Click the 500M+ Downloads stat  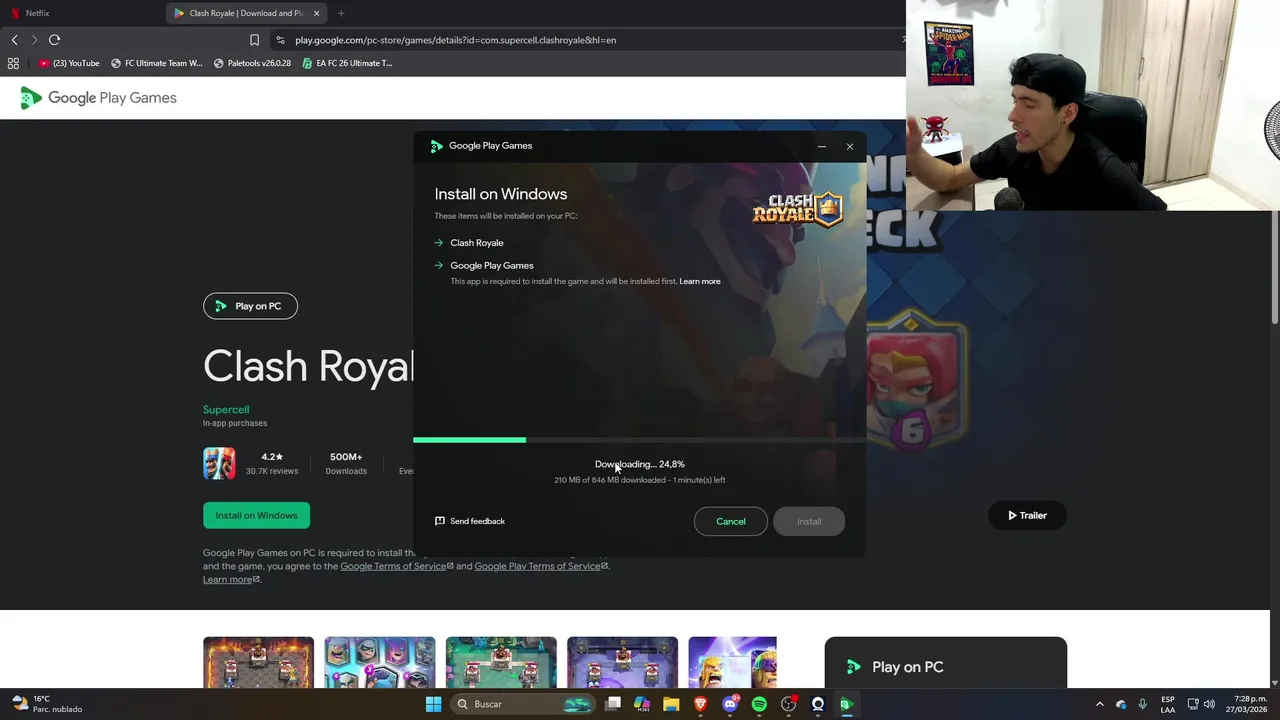click(x=346, y=463)
